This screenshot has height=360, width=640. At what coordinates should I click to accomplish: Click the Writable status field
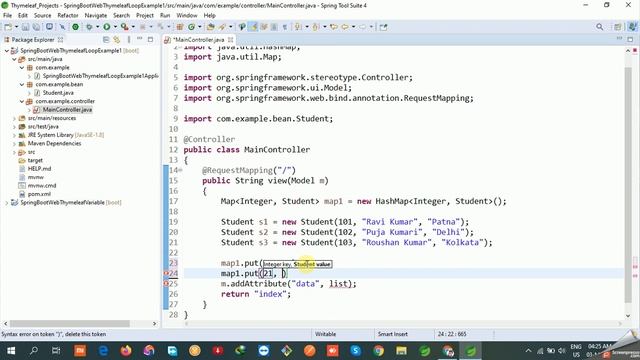pyautogui.click(x=325, y=334)
